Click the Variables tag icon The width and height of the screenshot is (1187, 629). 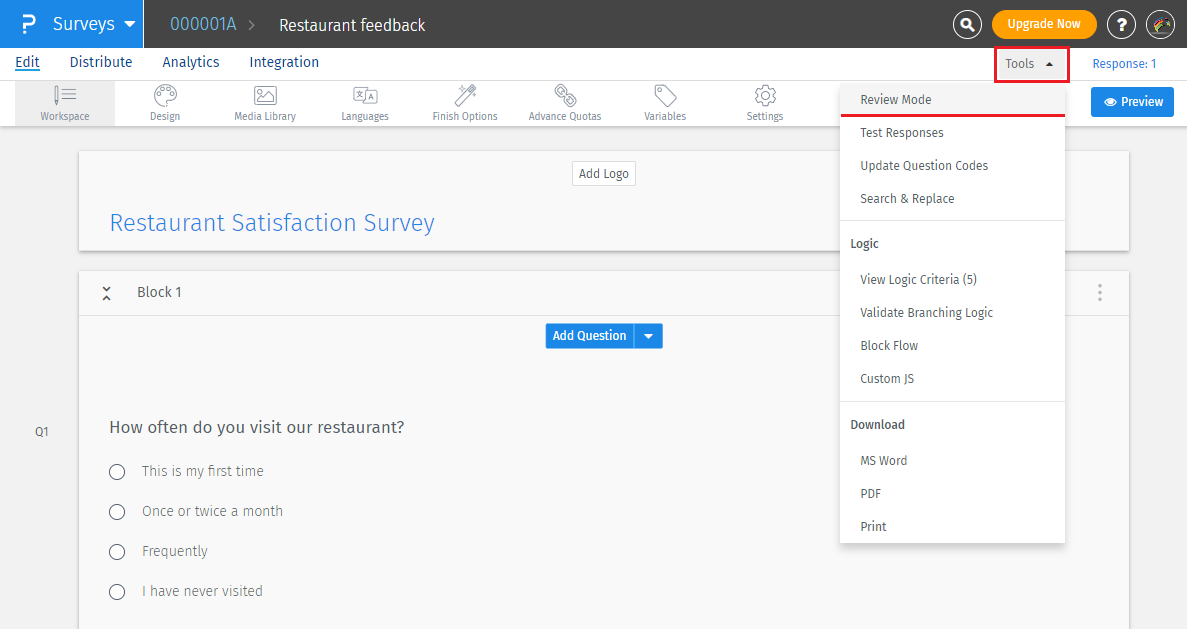(x=665, y=96)
